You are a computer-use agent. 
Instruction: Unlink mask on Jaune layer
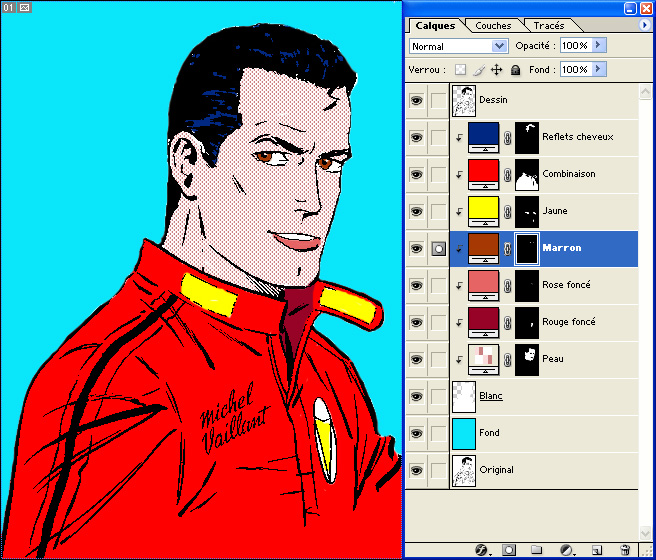click(x=507, y=212)
